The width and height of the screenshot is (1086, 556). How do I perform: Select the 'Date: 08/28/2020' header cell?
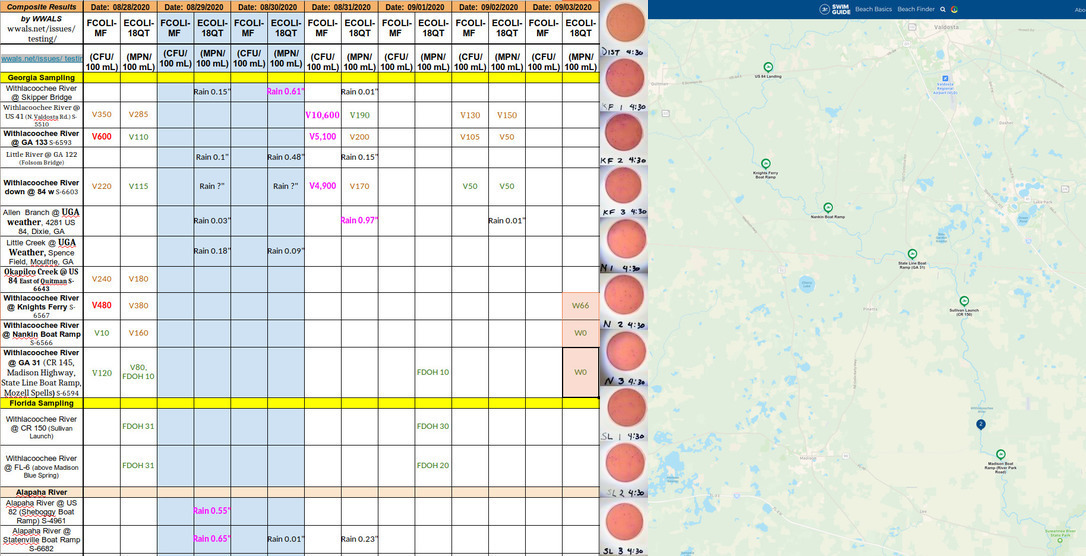point(121,6)
